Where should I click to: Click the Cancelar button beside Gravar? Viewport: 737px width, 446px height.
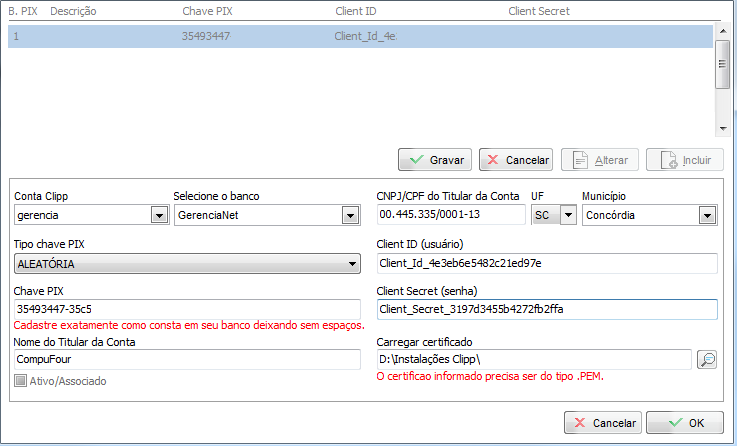[x=516, y=160]
